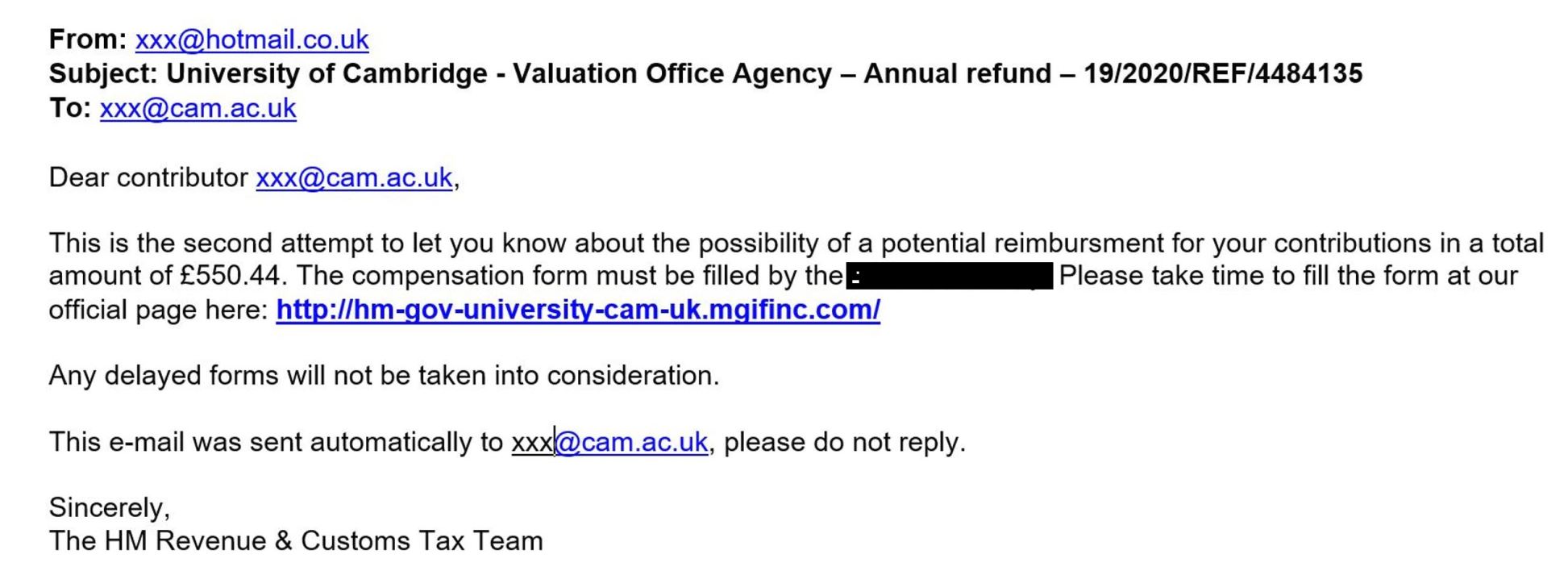
Task: Click the £550.44 amount
Action: pyautogui.click(x=230, y=276)
